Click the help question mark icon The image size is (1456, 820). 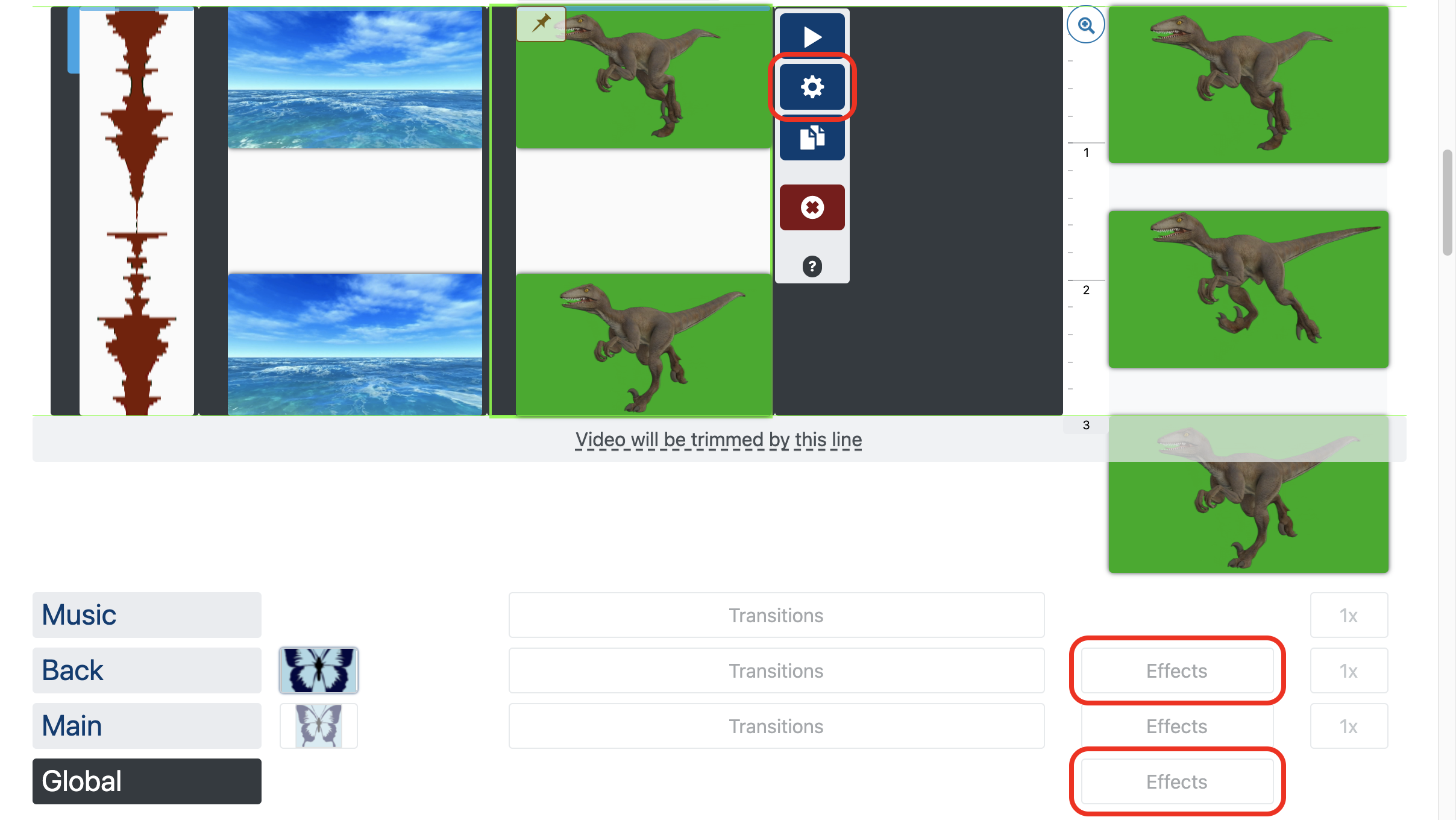(812, 266)
